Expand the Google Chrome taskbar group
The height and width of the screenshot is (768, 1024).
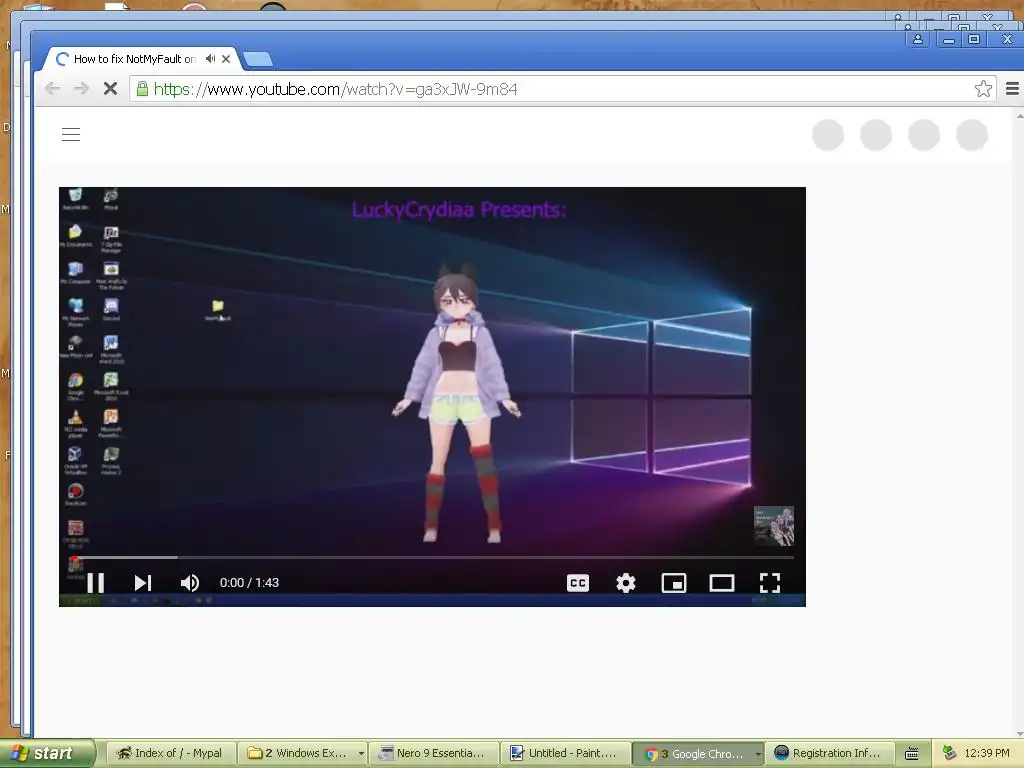point(697,753)
